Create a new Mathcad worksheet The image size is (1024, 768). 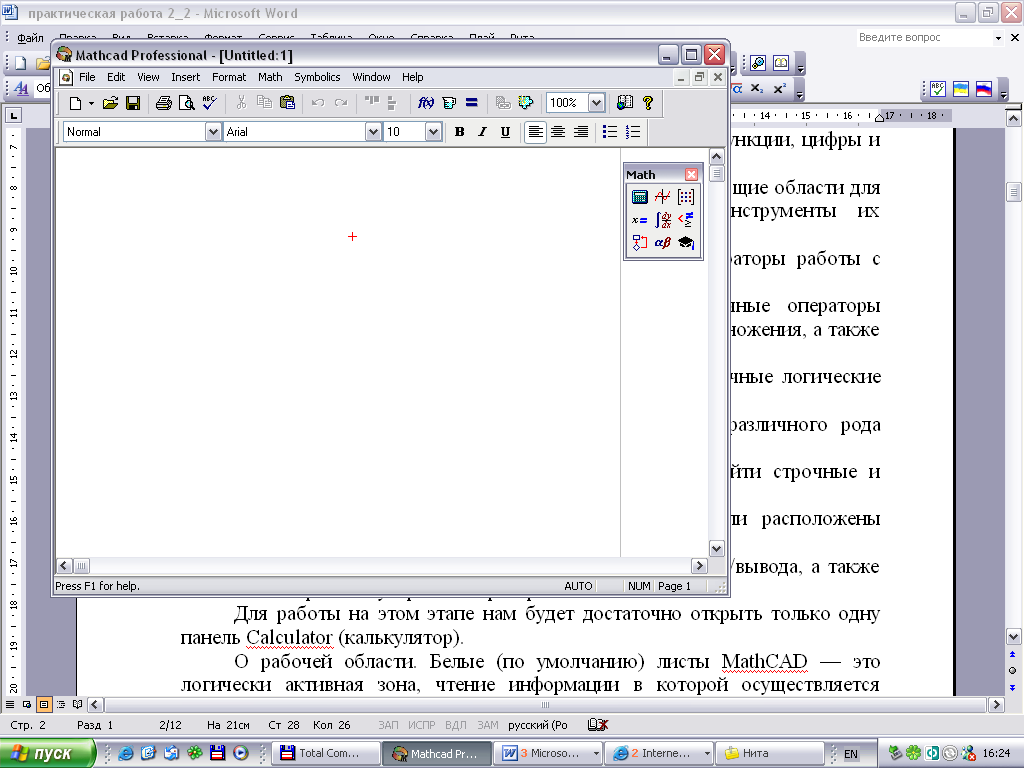(75, 103)
